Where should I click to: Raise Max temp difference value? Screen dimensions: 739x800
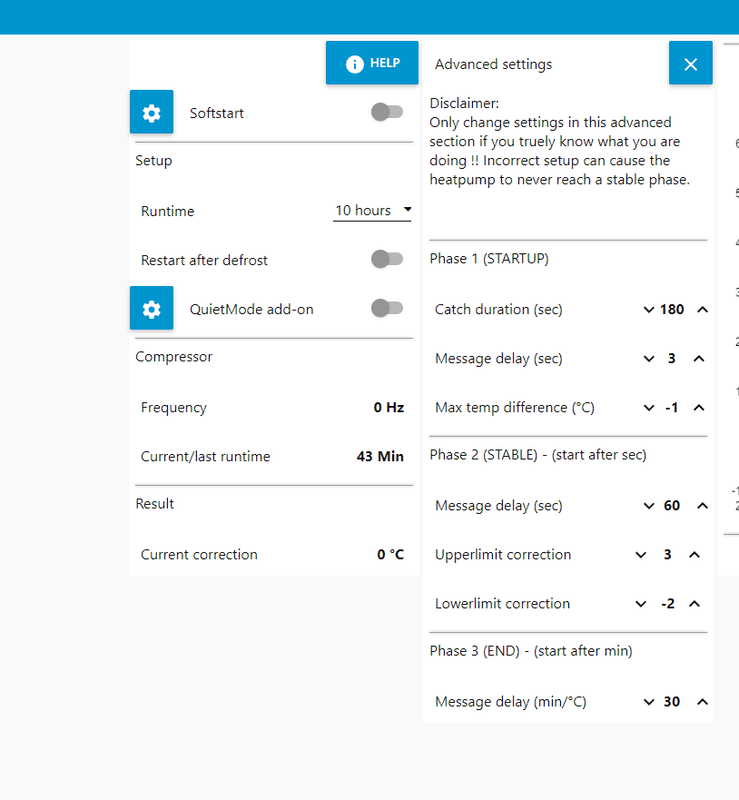coord(699,408)
